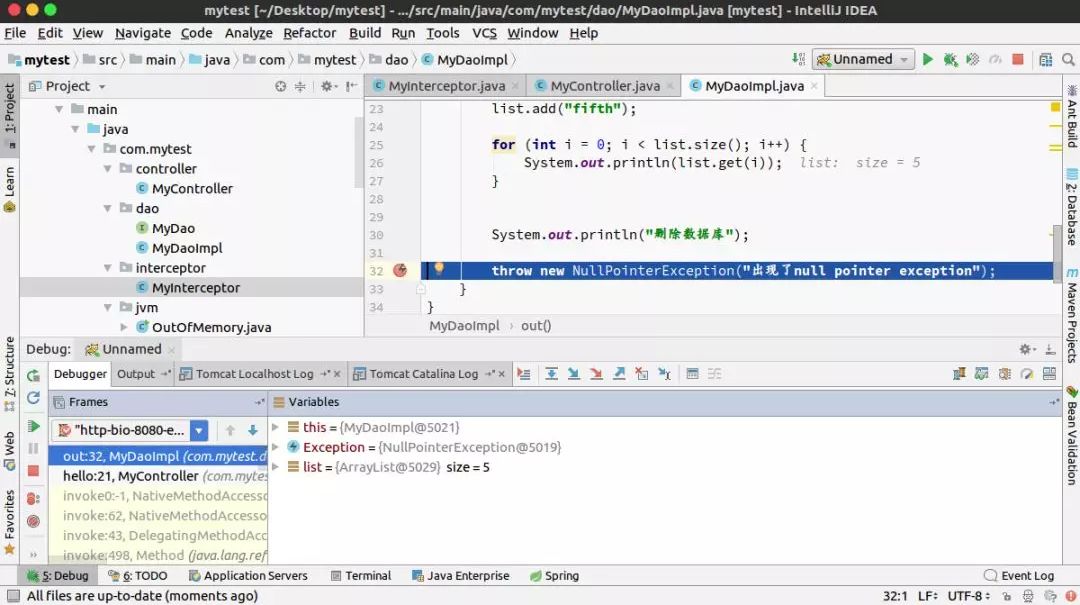Image resolution: width=1080 pixels, height=605 pixels.
Task: Click breakpoint marker on line 32
Action: pyautogui.click(x=400, y=271)
